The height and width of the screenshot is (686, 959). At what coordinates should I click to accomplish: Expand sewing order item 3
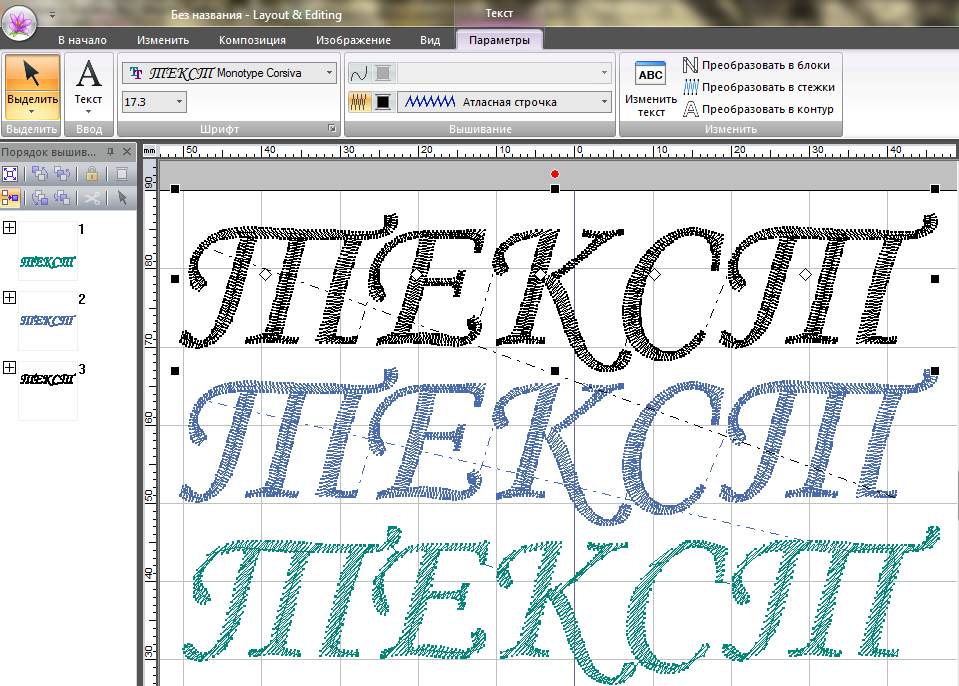(x=9, y=367)
